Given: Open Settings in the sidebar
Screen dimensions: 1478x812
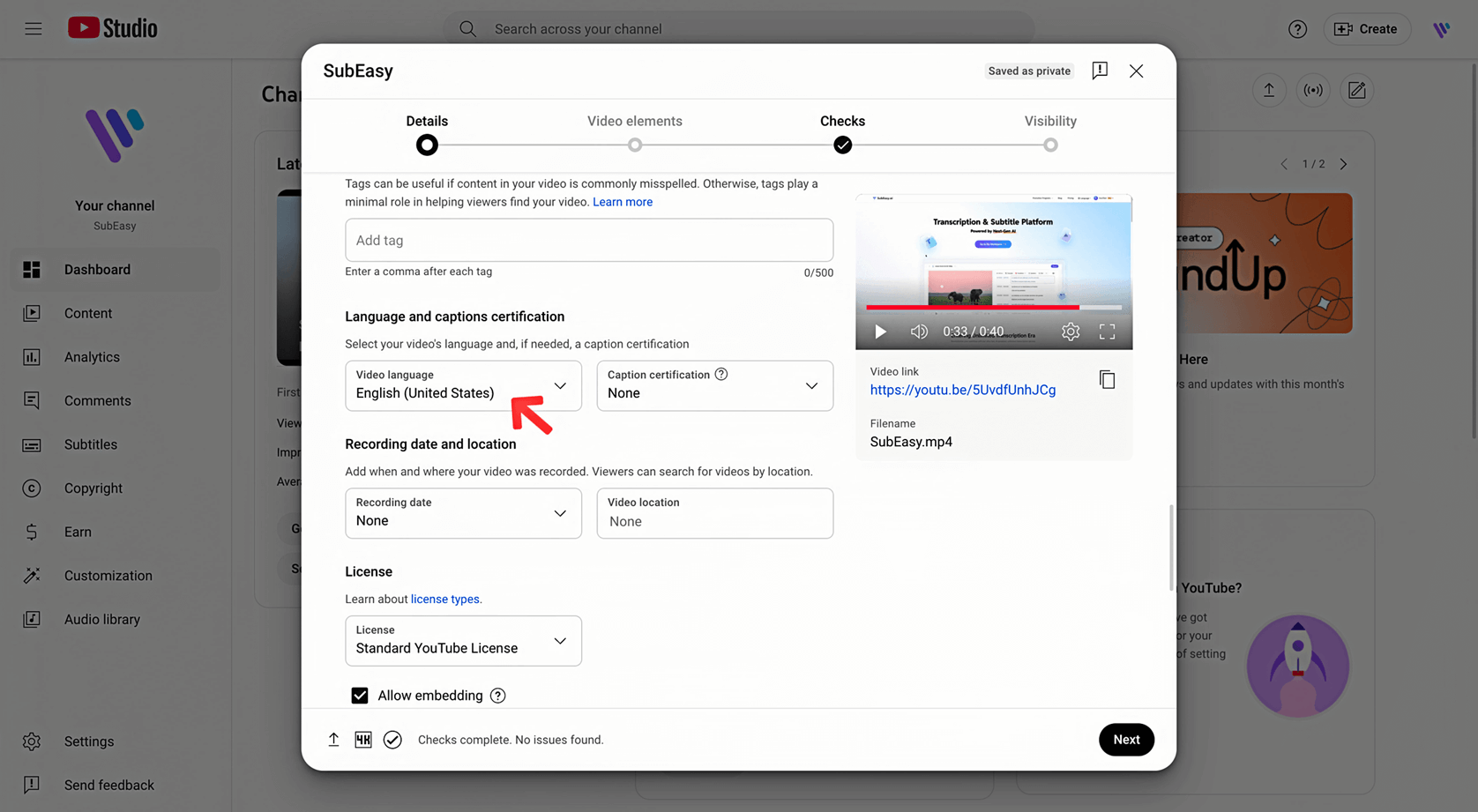Looking at the screenshot, I should 116,741.
